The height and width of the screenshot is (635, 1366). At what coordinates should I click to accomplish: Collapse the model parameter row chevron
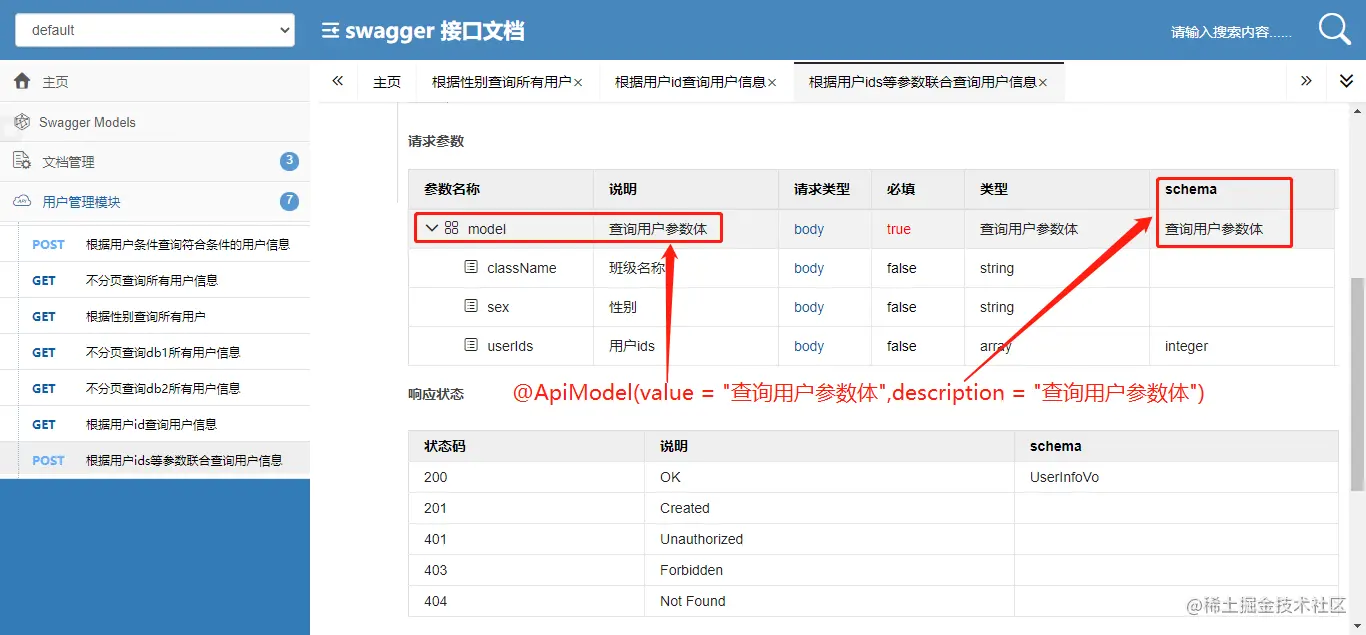(432, 228)
